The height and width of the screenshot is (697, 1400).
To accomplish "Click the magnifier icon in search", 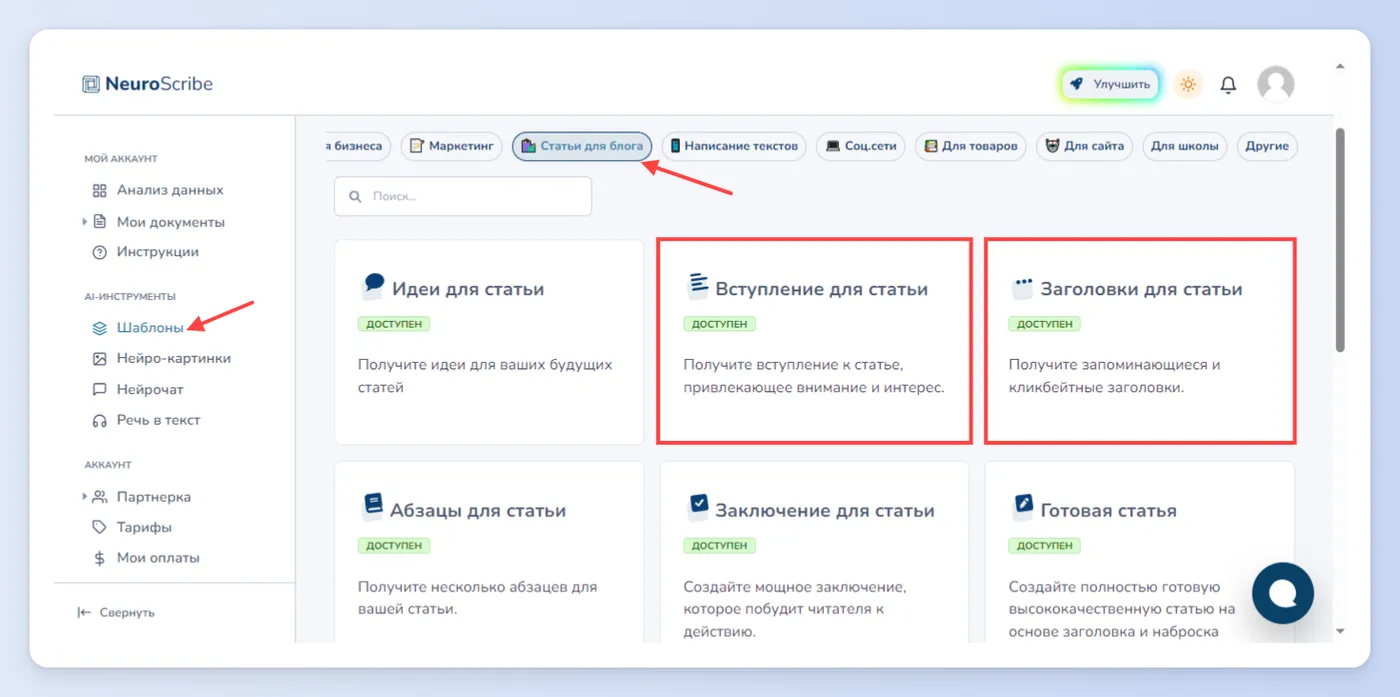I will click(x=354, y=197).
